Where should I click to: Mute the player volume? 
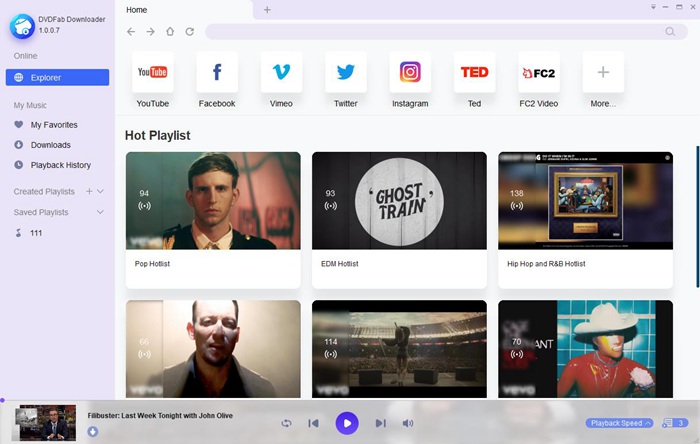pyautogui.click(x=408, y=423)
